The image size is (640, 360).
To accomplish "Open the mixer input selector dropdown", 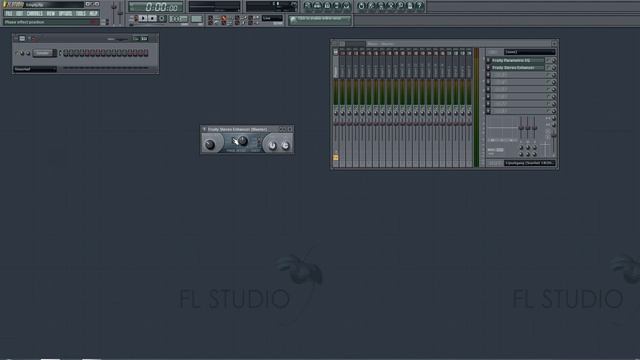I will (530, 52).
